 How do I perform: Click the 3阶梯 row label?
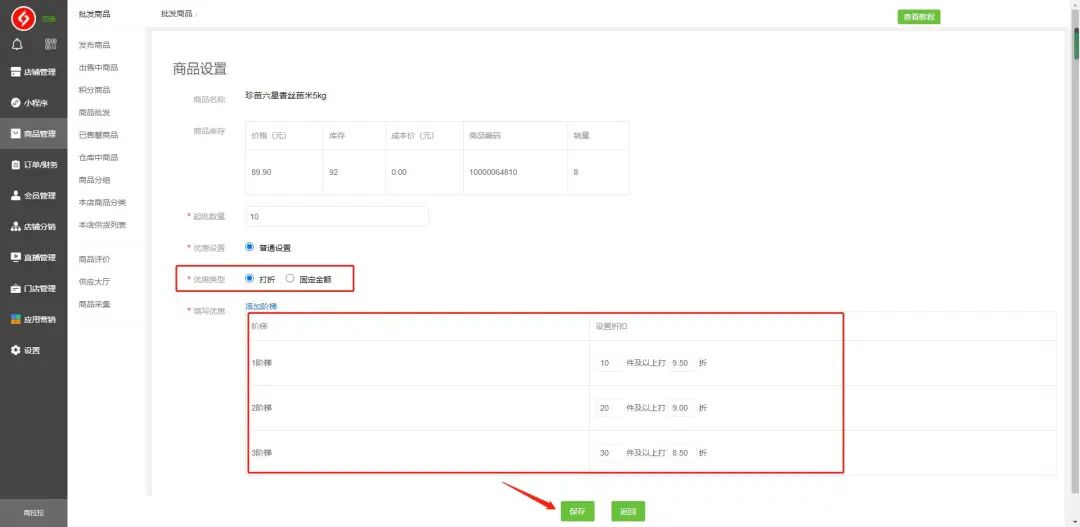pos(262,453)
